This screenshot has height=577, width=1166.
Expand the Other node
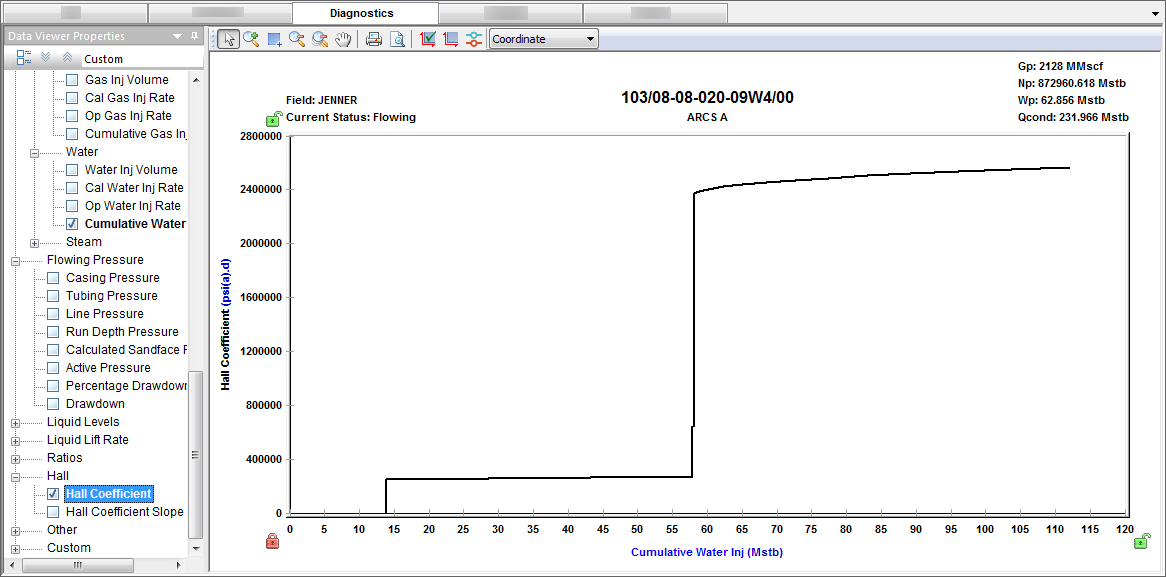(15, 530)
